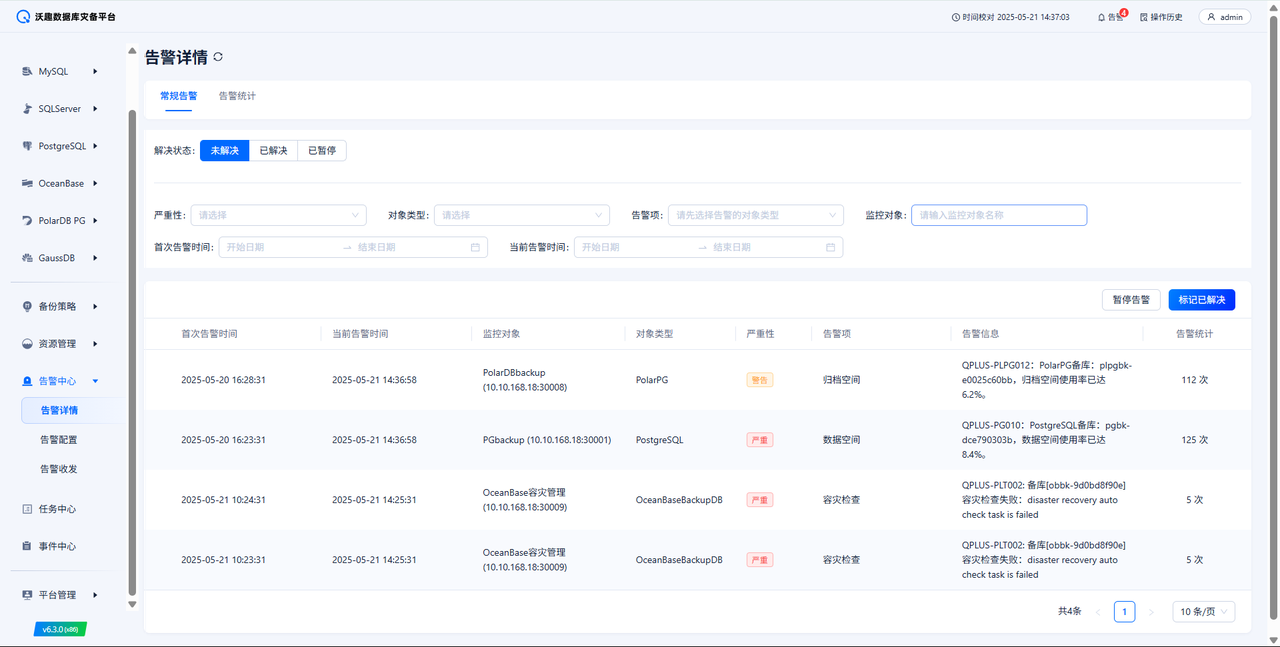
Task: Click the OceanBase icon in the sidebar
Action: click(x=27, y=183)
